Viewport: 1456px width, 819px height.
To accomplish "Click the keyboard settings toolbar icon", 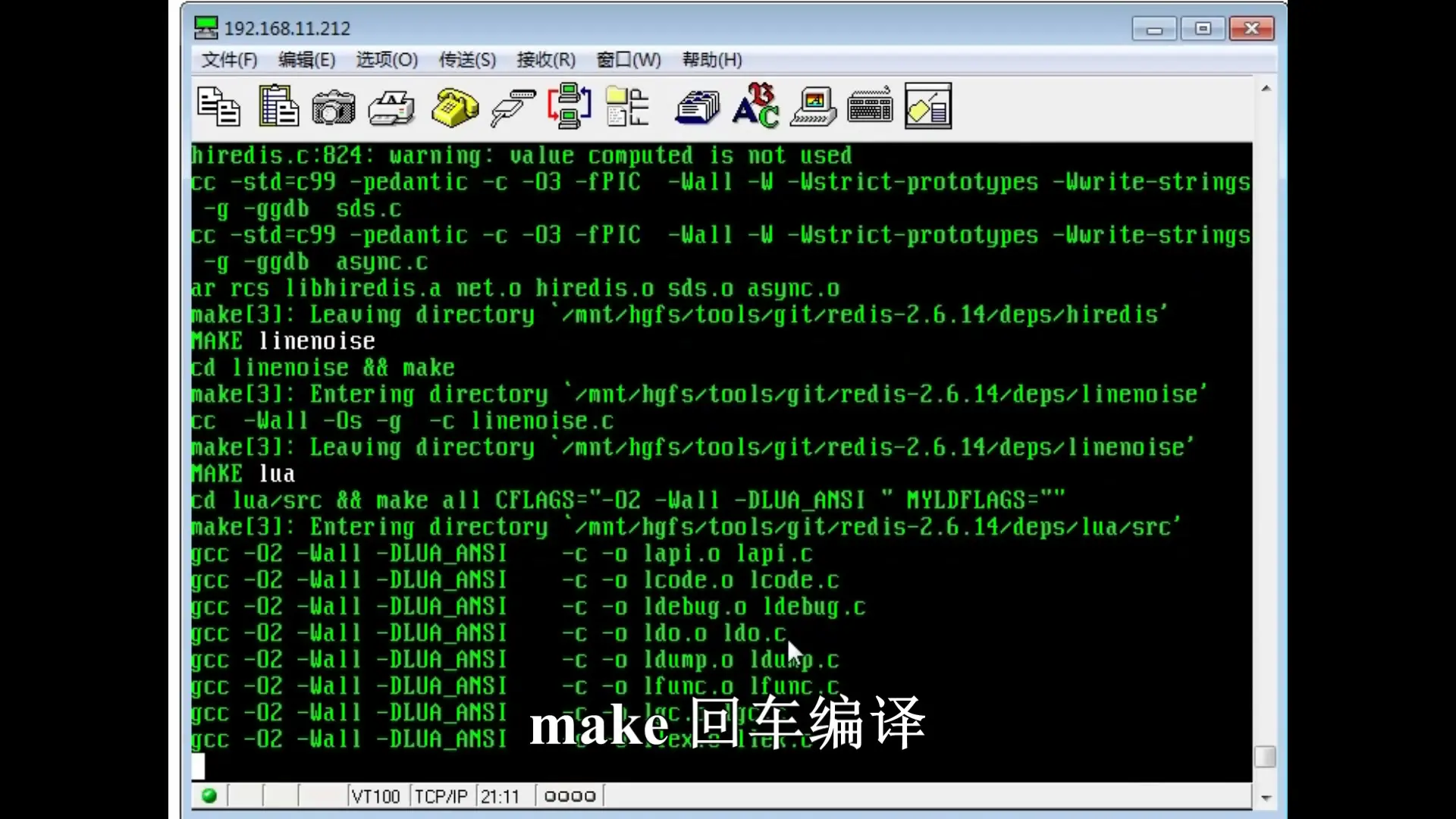I will [x=871, y=107].
